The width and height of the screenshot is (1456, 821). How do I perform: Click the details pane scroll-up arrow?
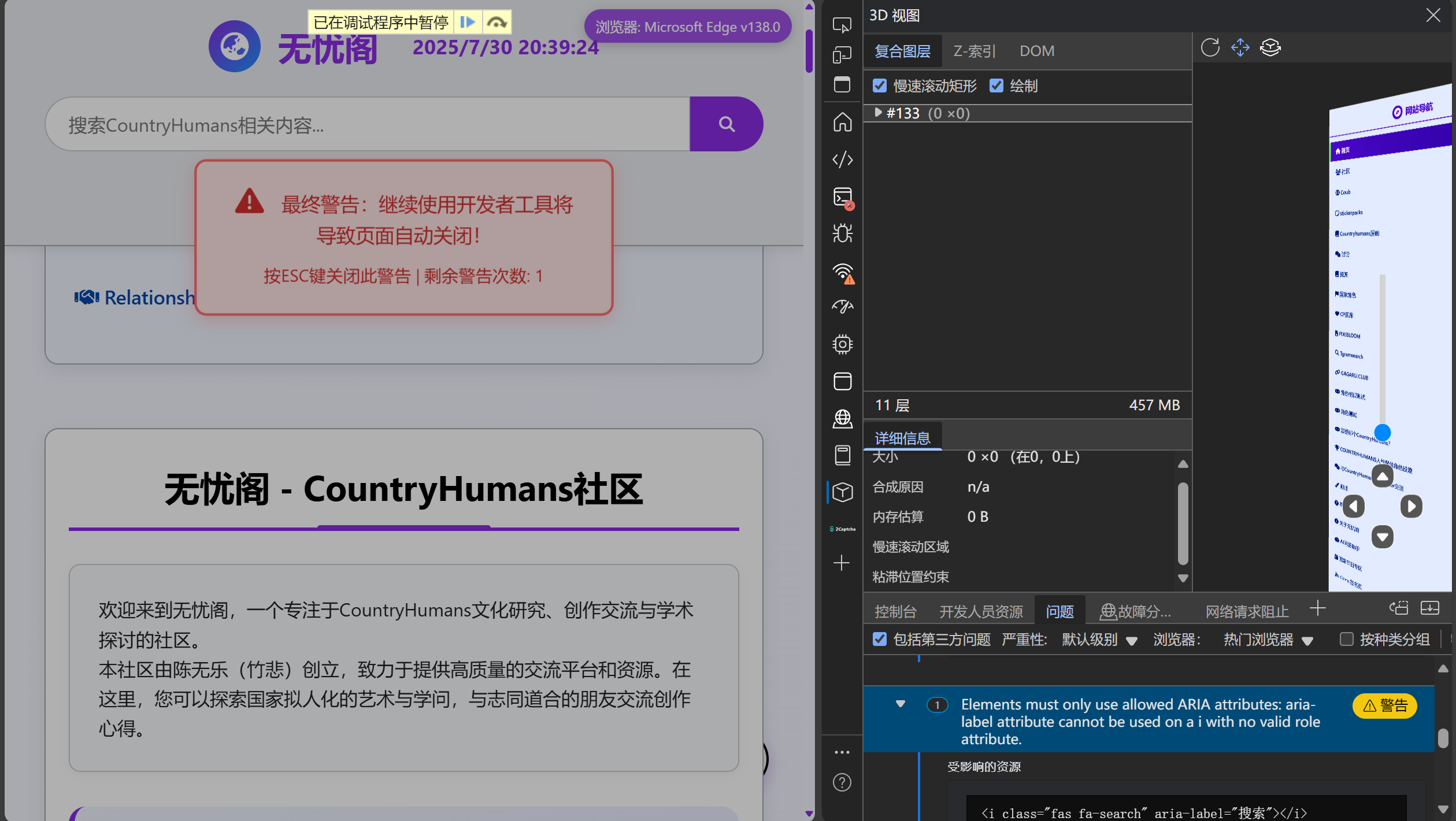point(1183,464)
